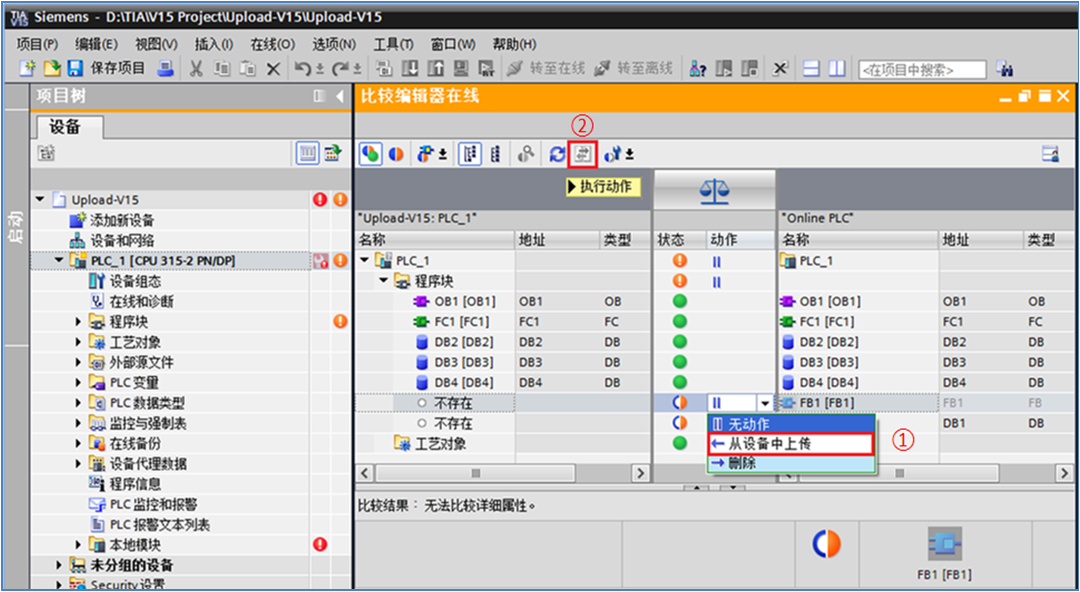Select 添加新设备 in project tree

pos(122,221)
